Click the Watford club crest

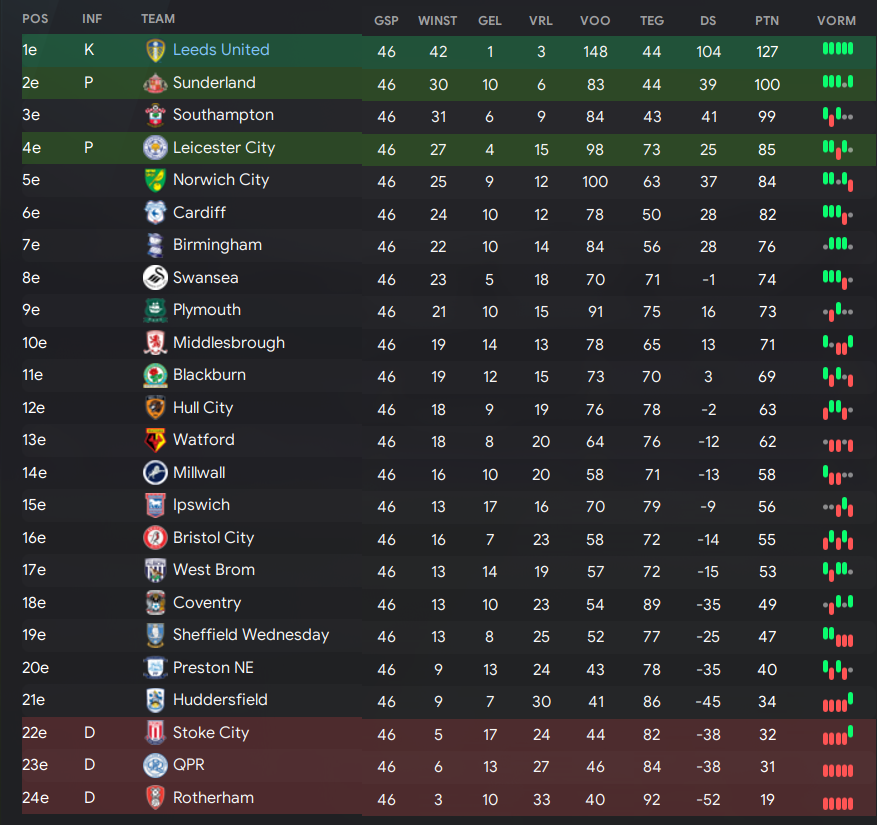pyautogui.click(x=155, y=440)
